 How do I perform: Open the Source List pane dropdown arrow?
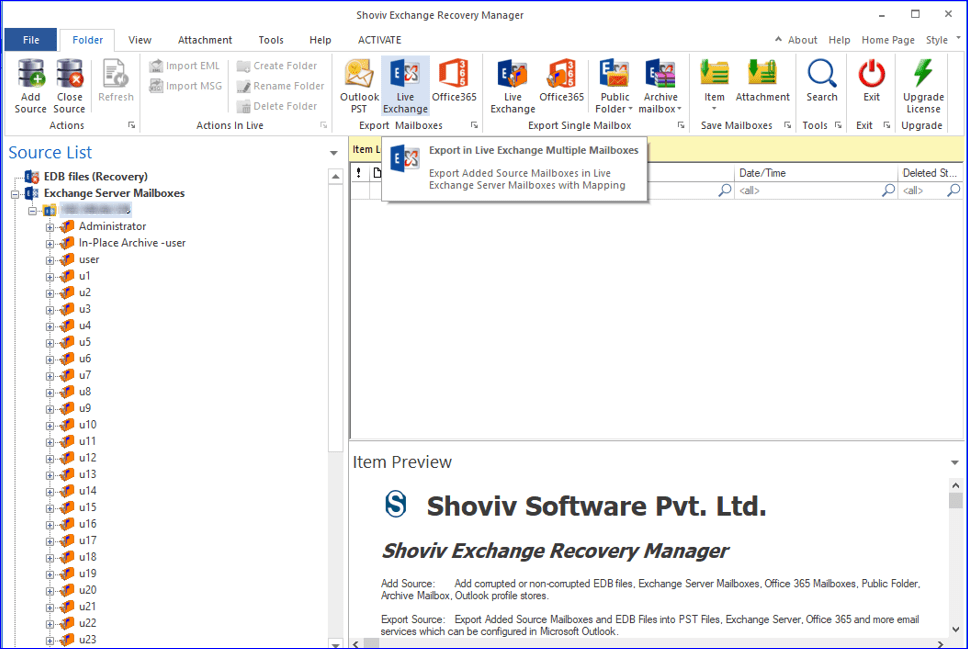click(333, 153)
